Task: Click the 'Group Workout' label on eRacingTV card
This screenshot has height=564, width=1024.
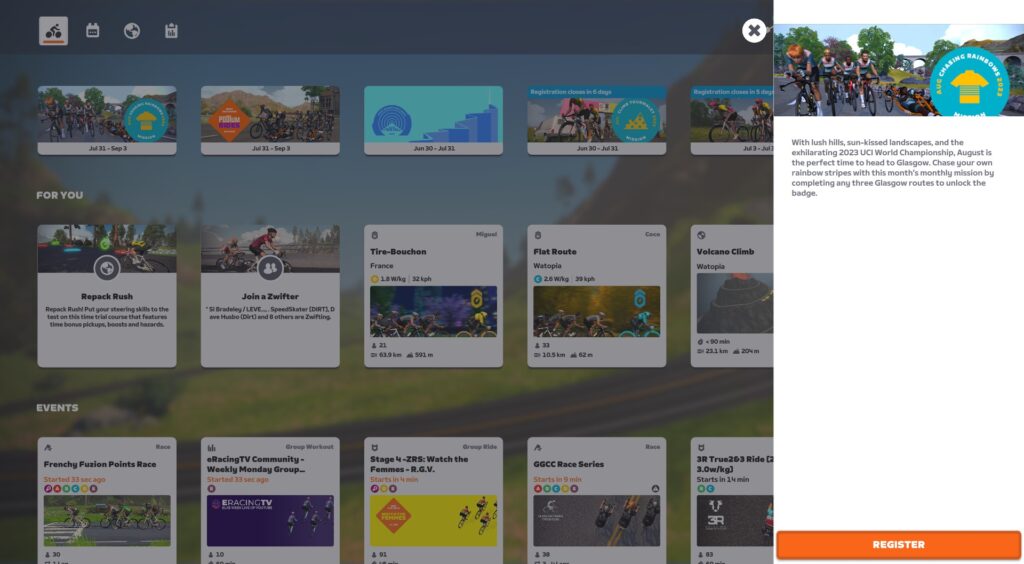Action: (x=310, y=446)
